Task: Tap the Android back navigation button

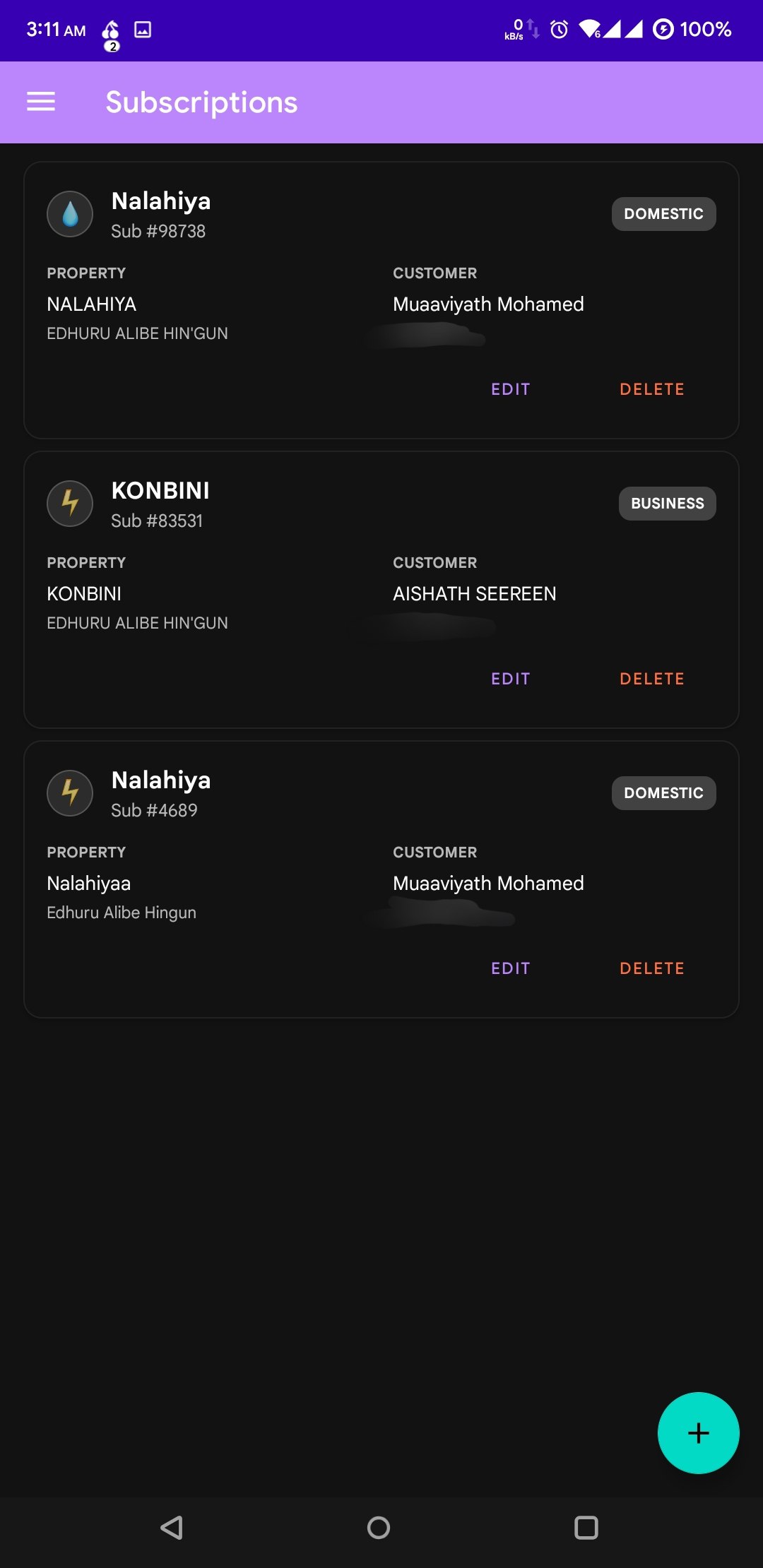Action: tap(172, 1528)
